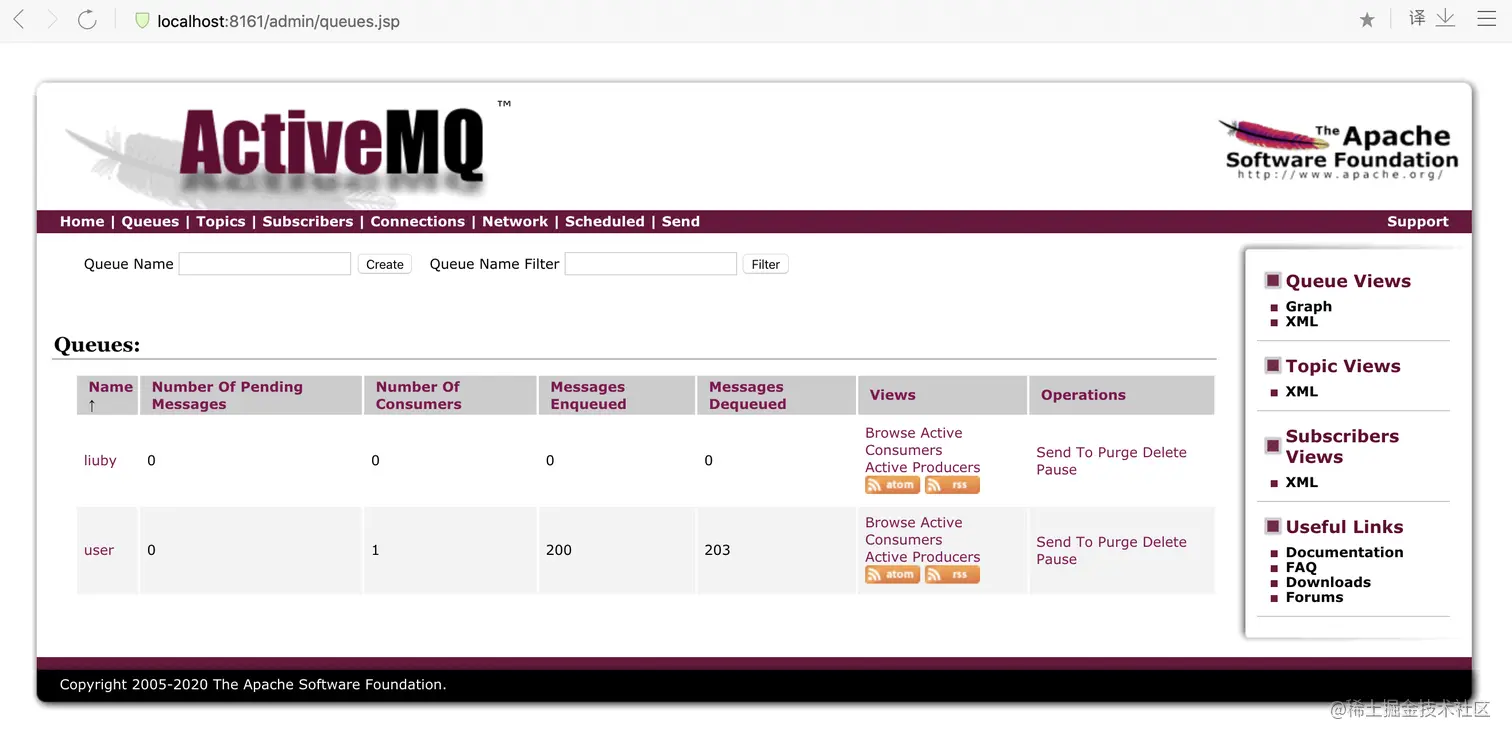
Task: Click the 203 dequeued value for user
Action: [x=717, y=550]
